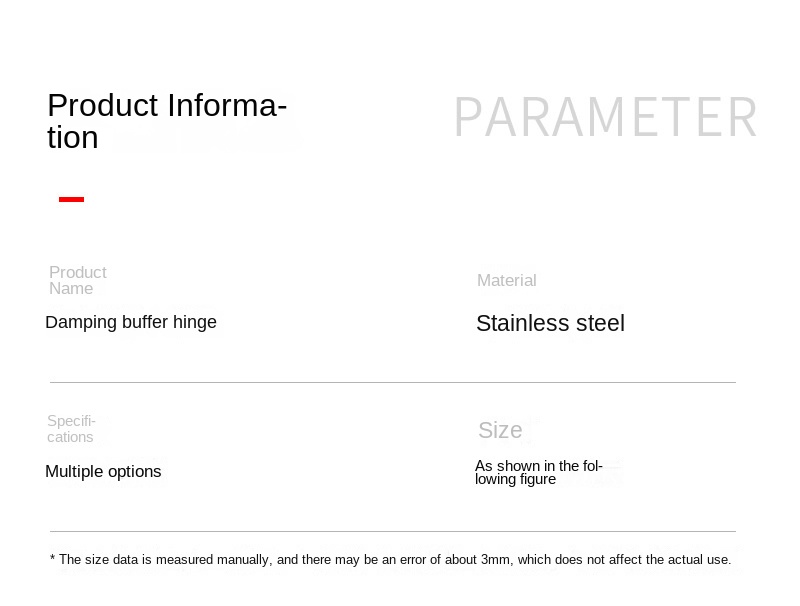Viewport: 800px width, 606px height.
Task: Select the gray "Product Name" label
Action: click(77, 280)
